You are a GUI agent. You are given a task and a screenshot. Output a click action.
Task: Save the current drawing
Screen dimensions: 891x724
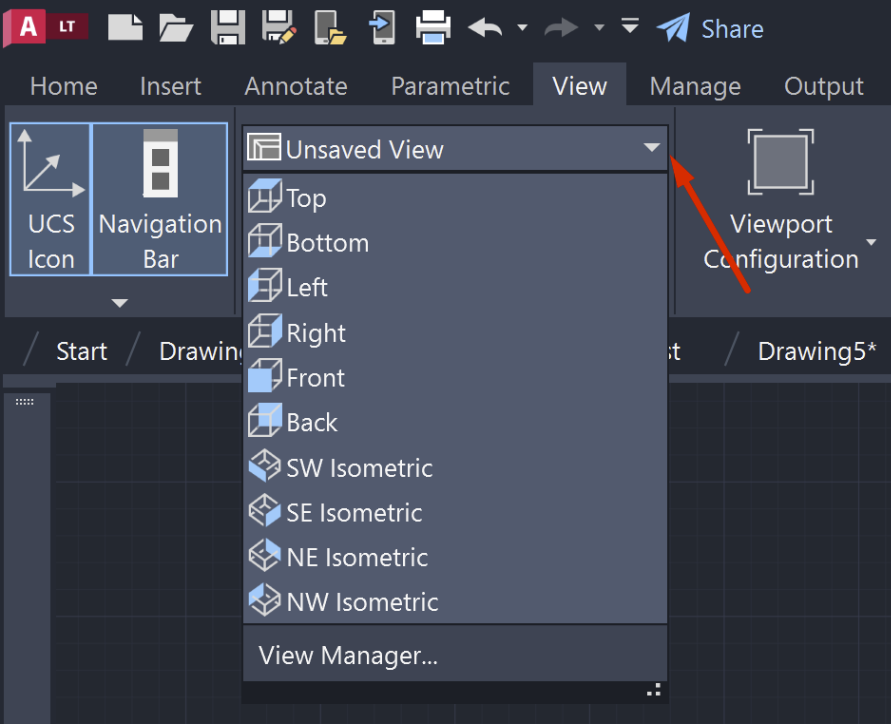pos(228,28)
